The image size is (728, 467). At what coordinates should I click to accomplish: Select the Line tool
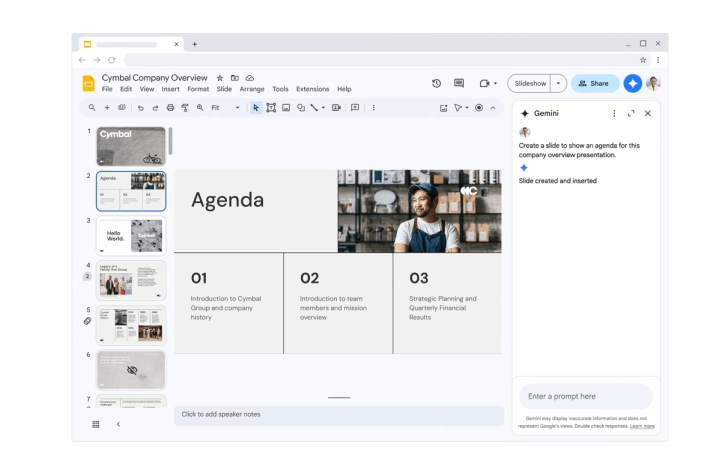click(x=314, y=108)
